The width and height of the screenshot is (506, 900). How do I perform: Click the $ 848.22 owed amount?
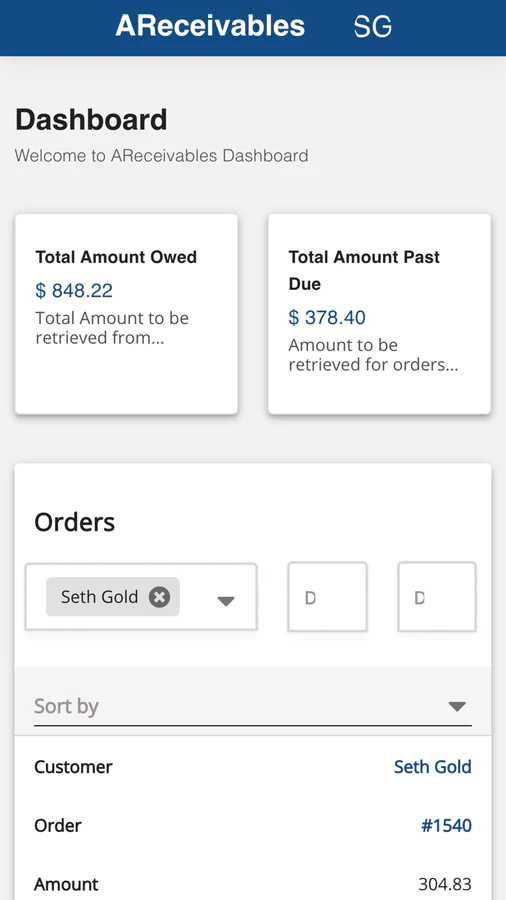click(74, 290)
